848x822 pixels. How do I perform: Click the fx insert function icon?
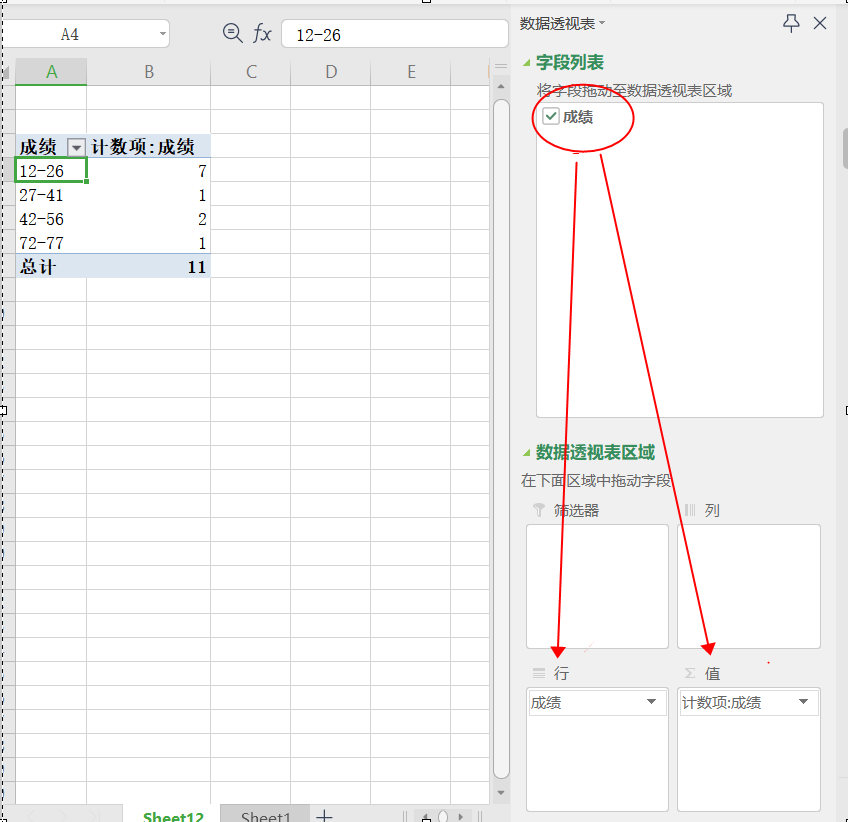click(262, 34)
